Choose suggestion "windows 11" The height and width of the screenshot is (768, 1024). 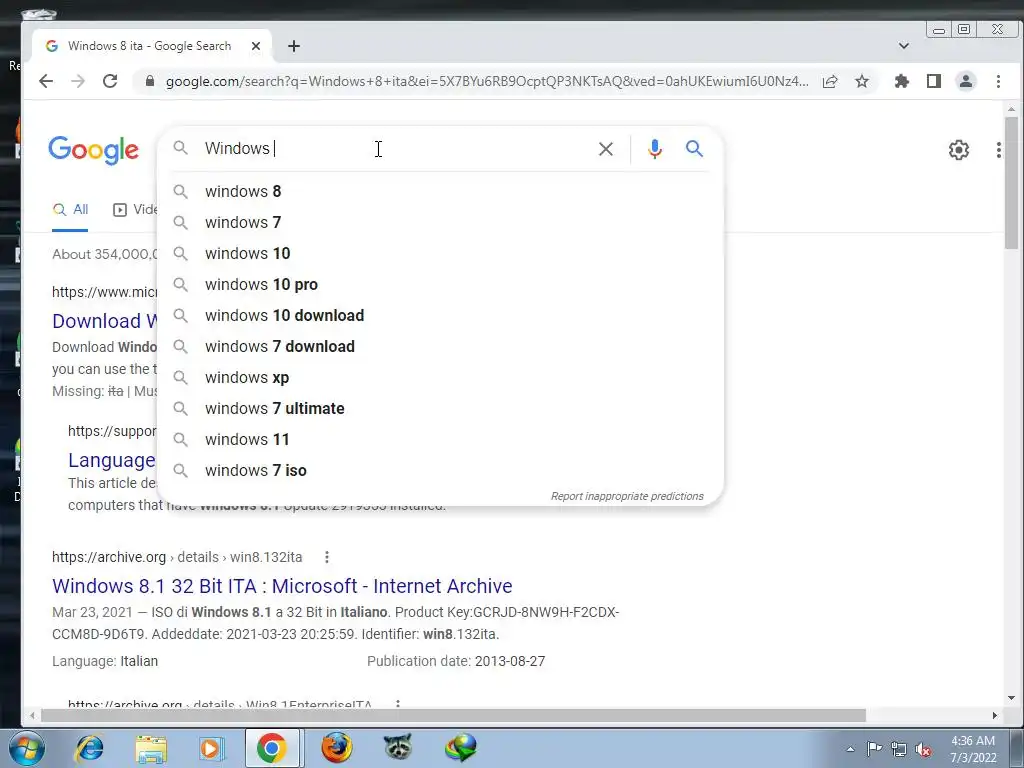point(440,440)
